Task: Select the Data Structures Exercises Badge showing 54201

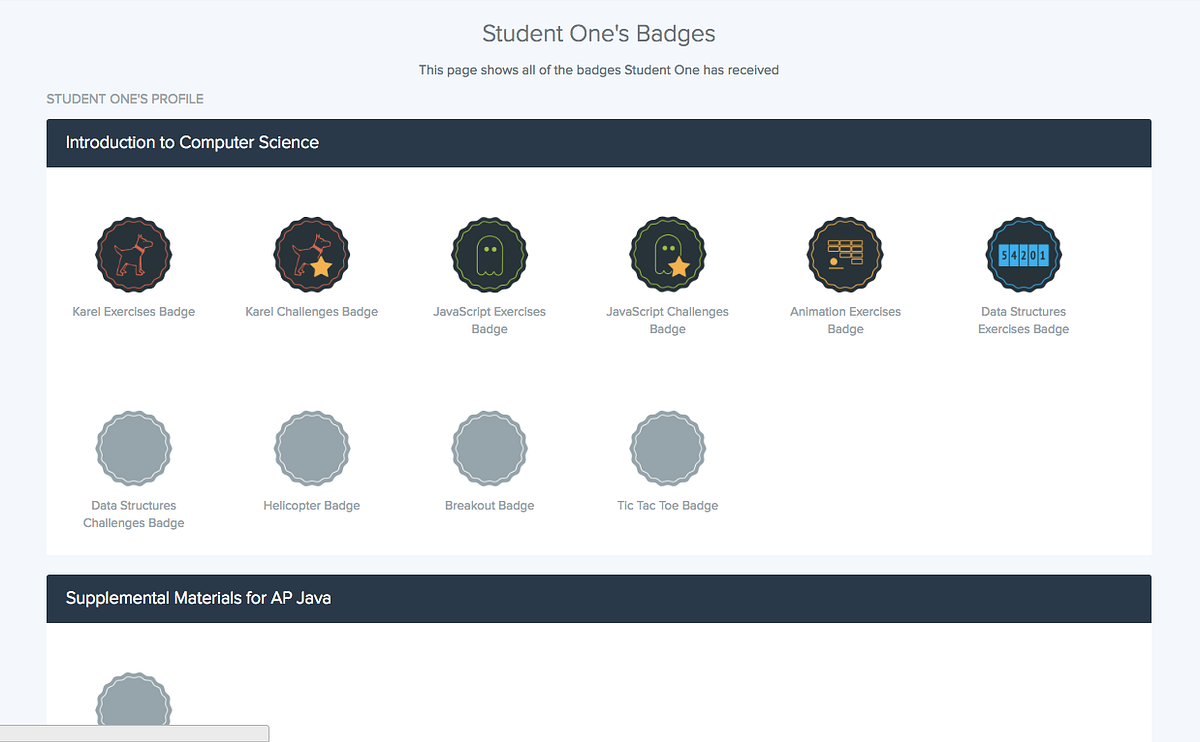Action: click(1023, 254)
